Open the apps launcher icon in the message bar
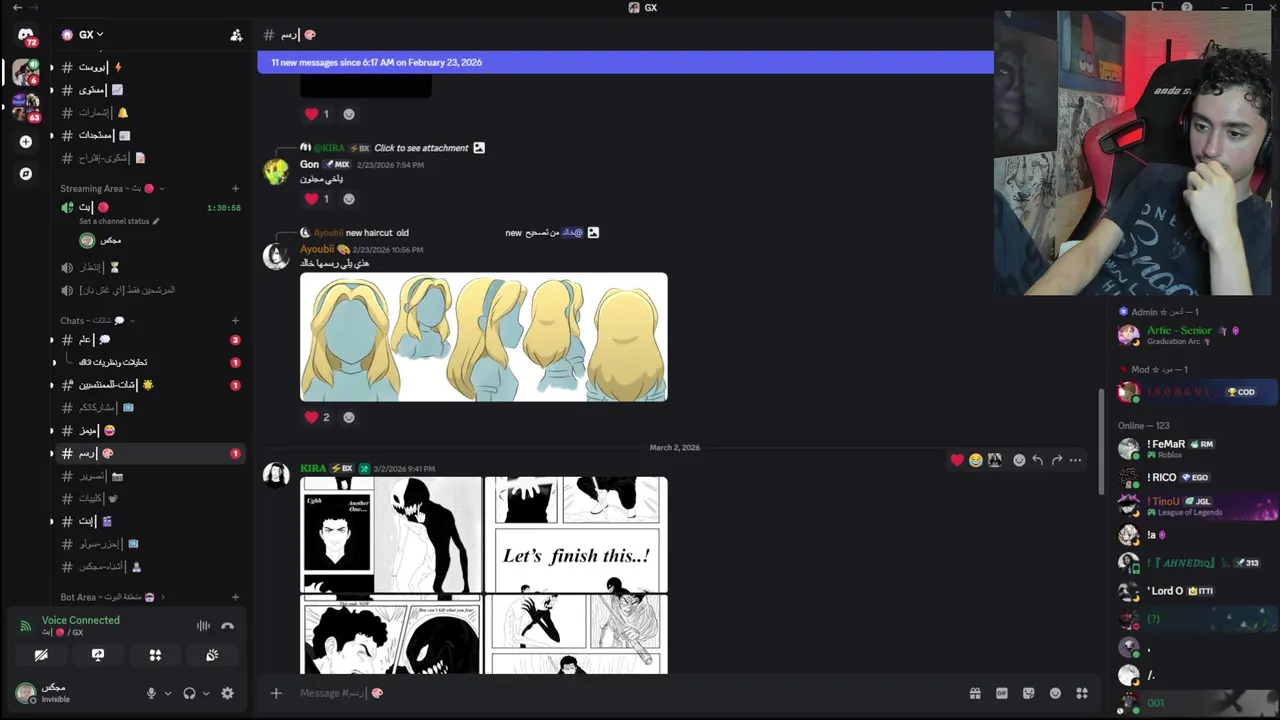1280x720 pixels. [x=1082, y=693]
